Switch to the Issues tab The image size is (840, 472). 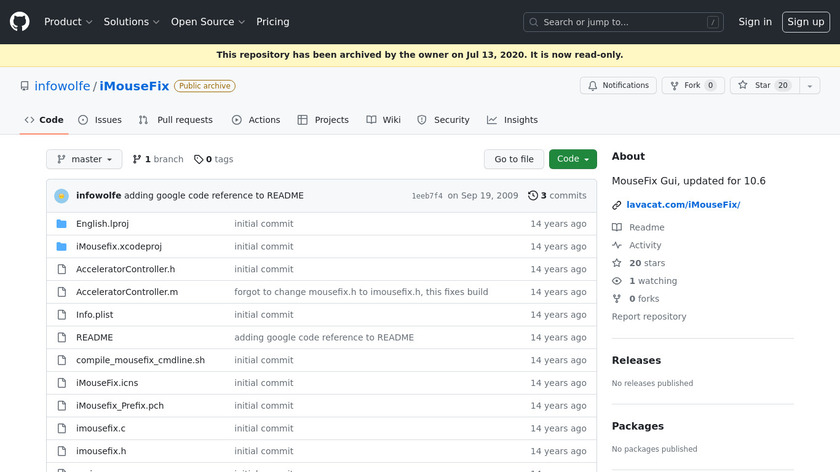point(100,120)
